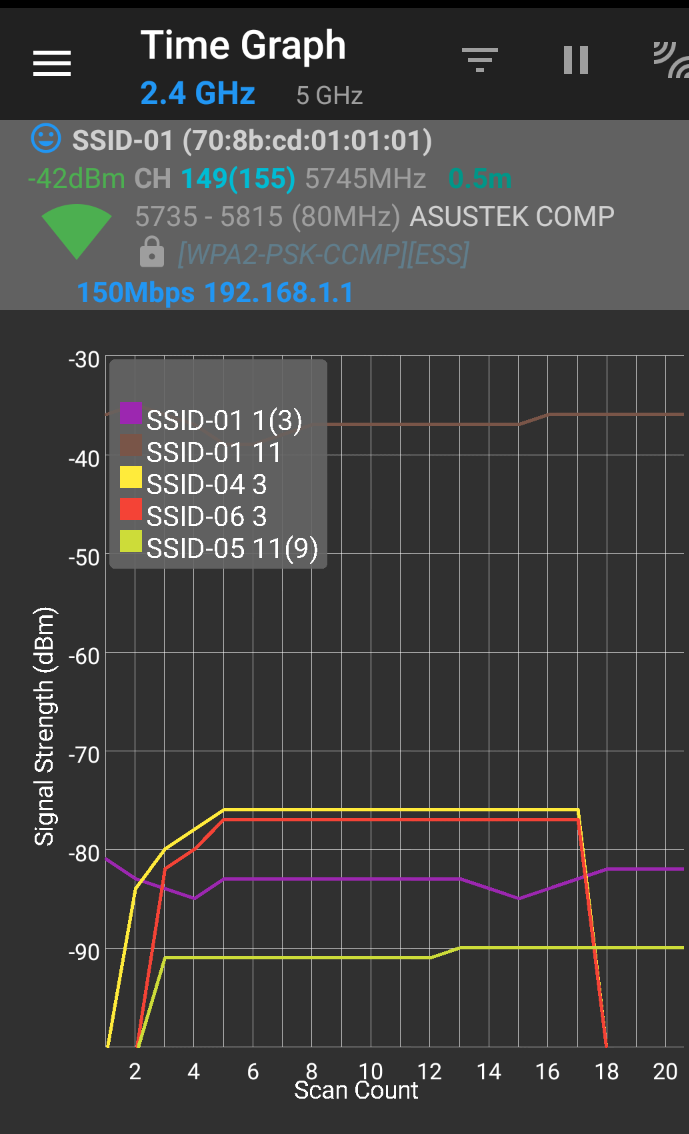Tap the 150Mbps 192.168.1.1 link info
The image size is (689, 1134).
[x=215, y=294]
